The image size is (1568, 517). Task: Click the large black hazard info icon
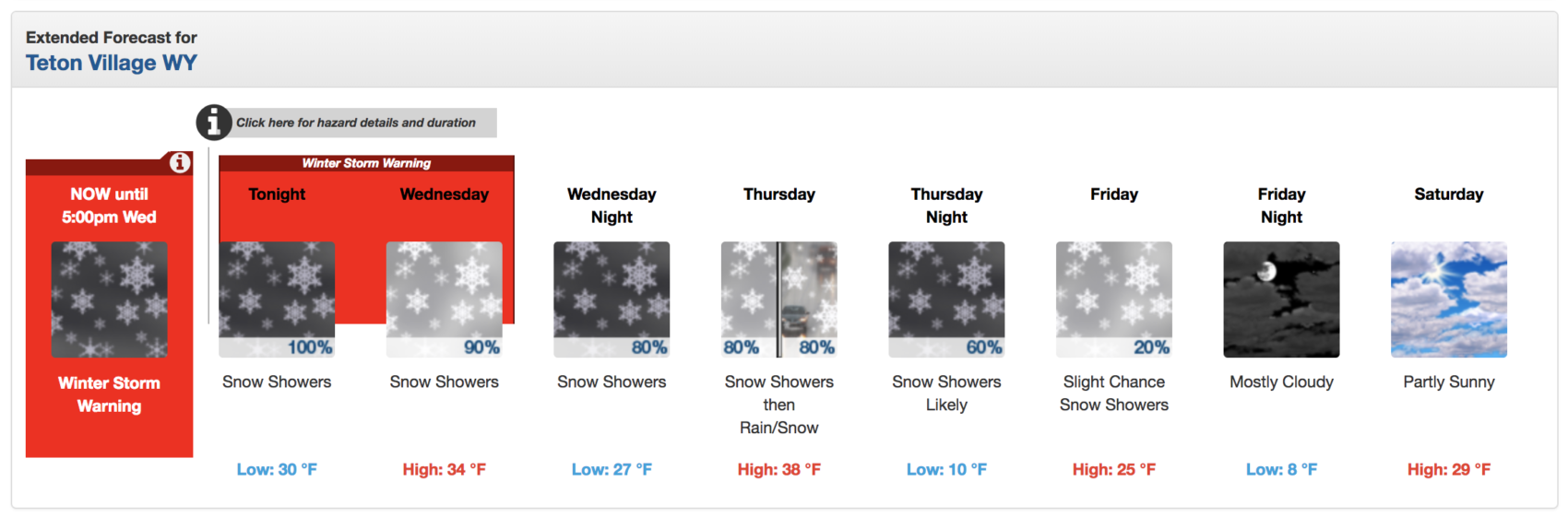pyautogui.click(x=213, y=122)
